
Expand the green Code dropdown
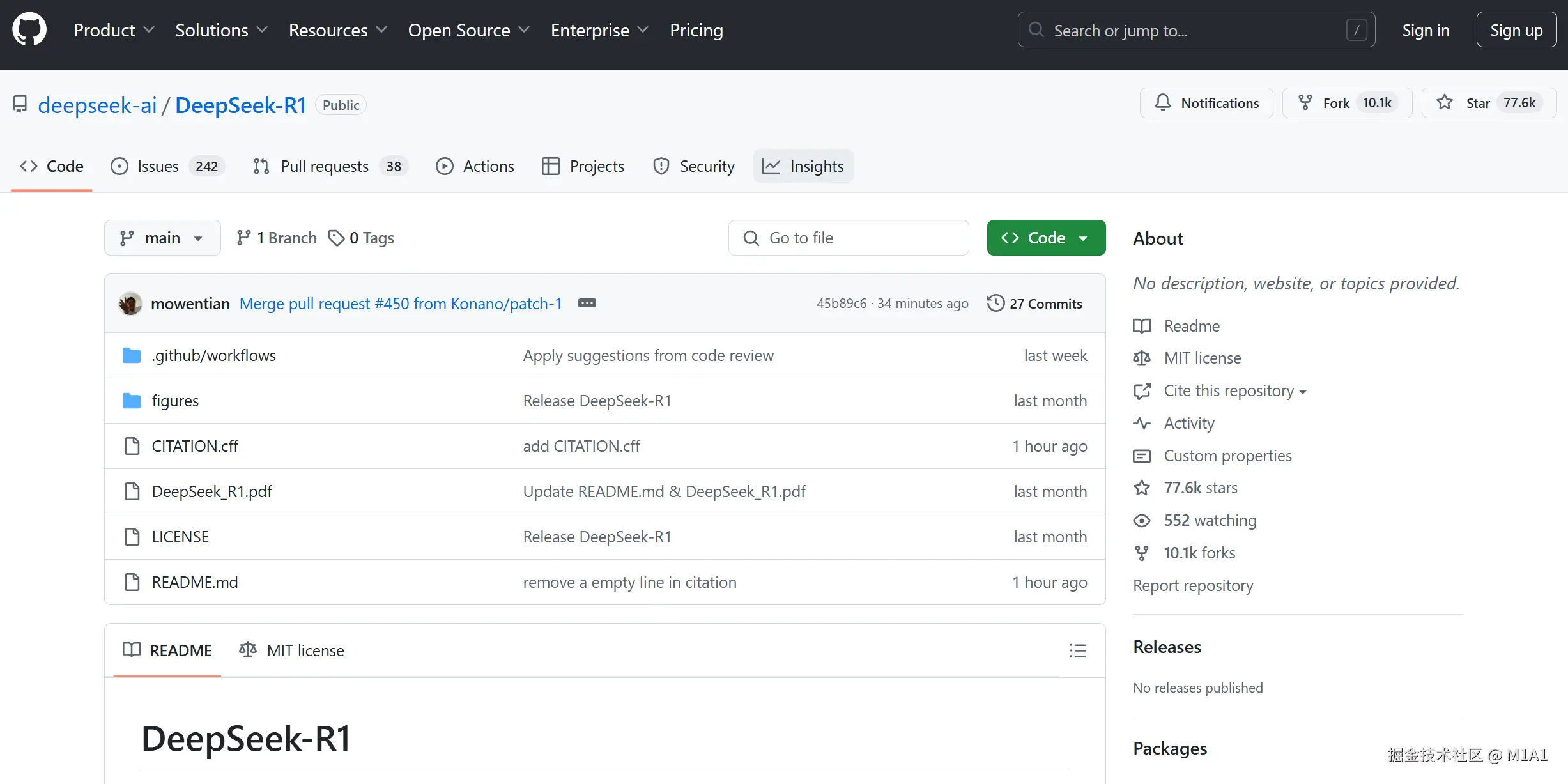coord(1046,238)
